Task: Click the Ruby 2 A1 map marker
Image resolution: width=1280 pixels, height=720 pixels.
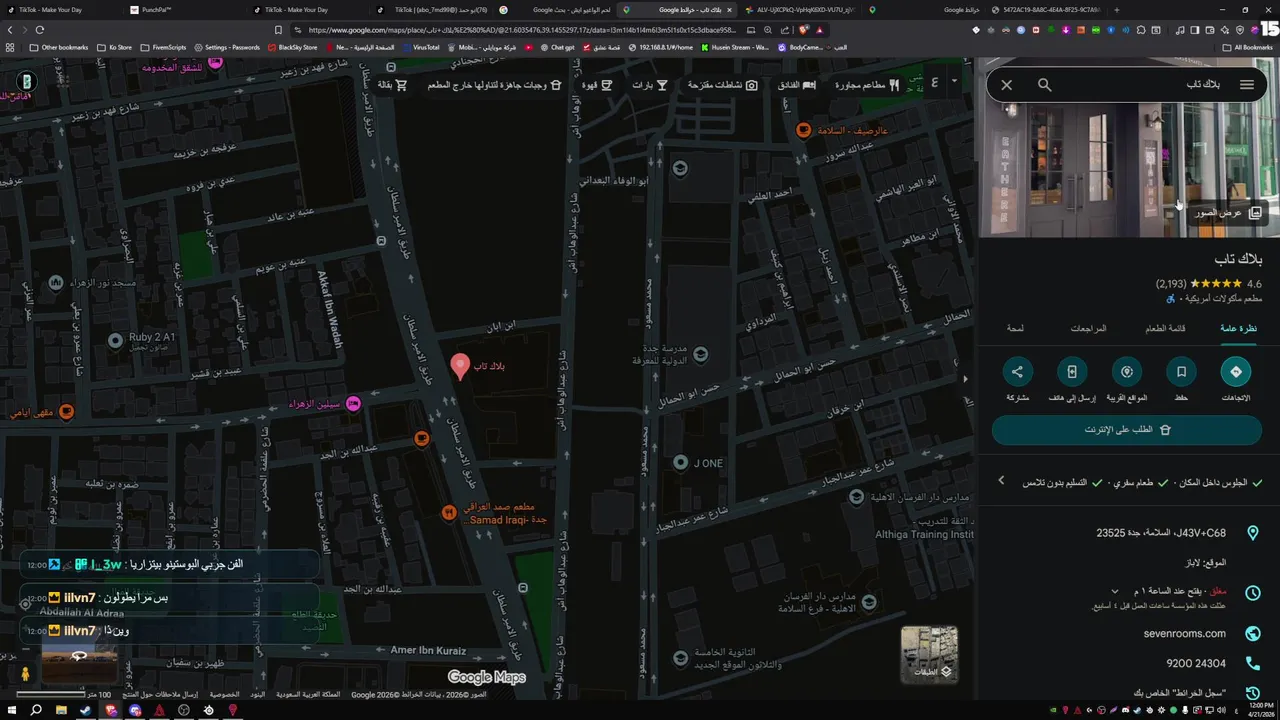Action: 115,341
